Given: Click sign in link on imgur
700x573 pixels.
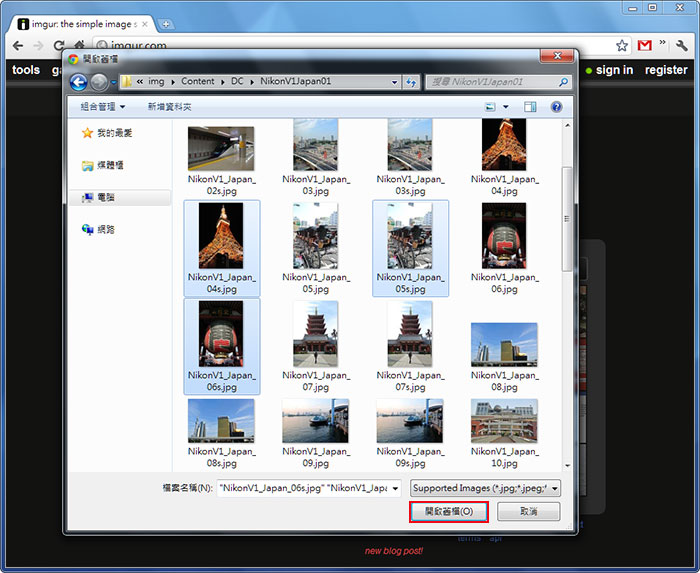Looking at the screenshot, I should click(614, 70).
